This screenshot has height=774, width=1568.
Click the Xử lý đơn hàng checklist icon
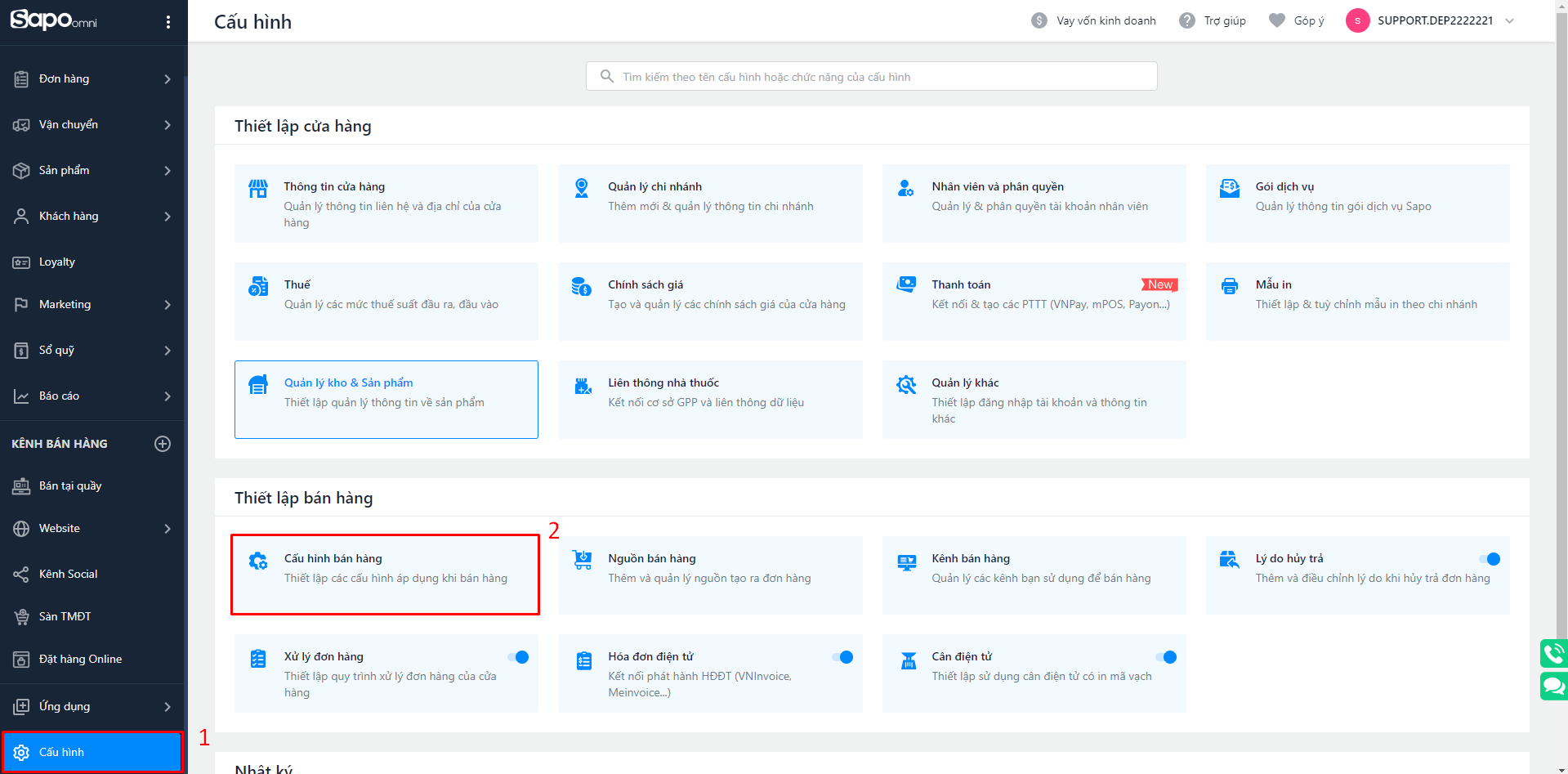point(258,659)
